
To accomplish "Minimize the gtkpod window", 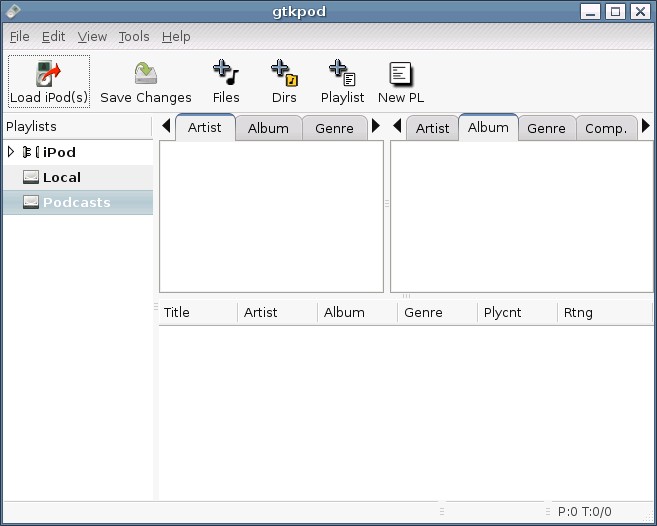I will click(590, 11).
